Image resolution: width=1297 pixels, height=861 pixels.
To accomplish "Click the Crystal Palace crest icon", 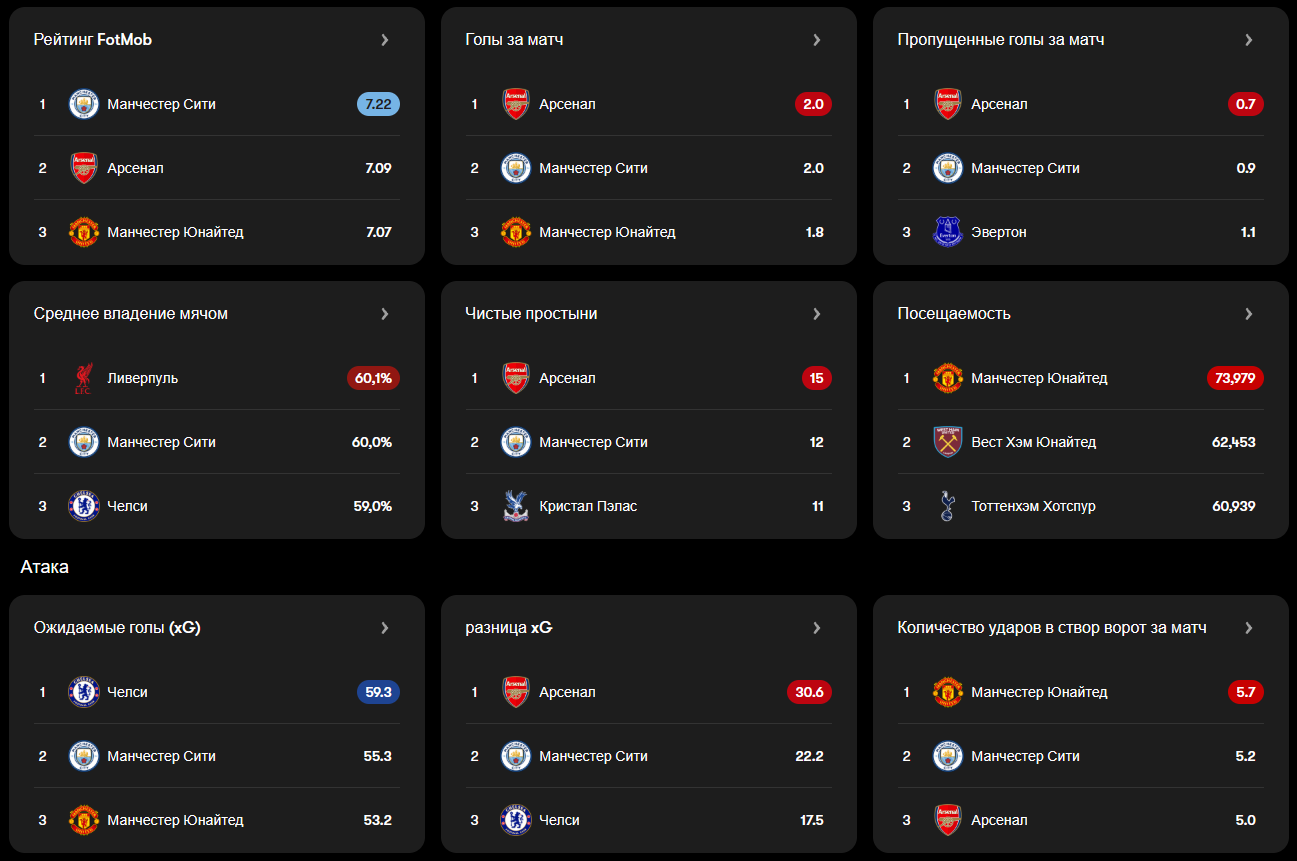I will pos(515,506).
